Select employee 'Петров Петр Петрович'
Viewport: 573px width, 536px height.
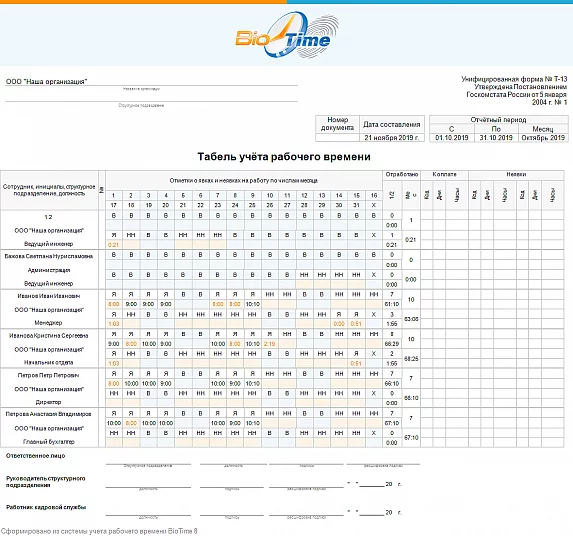tap(49, 376)
